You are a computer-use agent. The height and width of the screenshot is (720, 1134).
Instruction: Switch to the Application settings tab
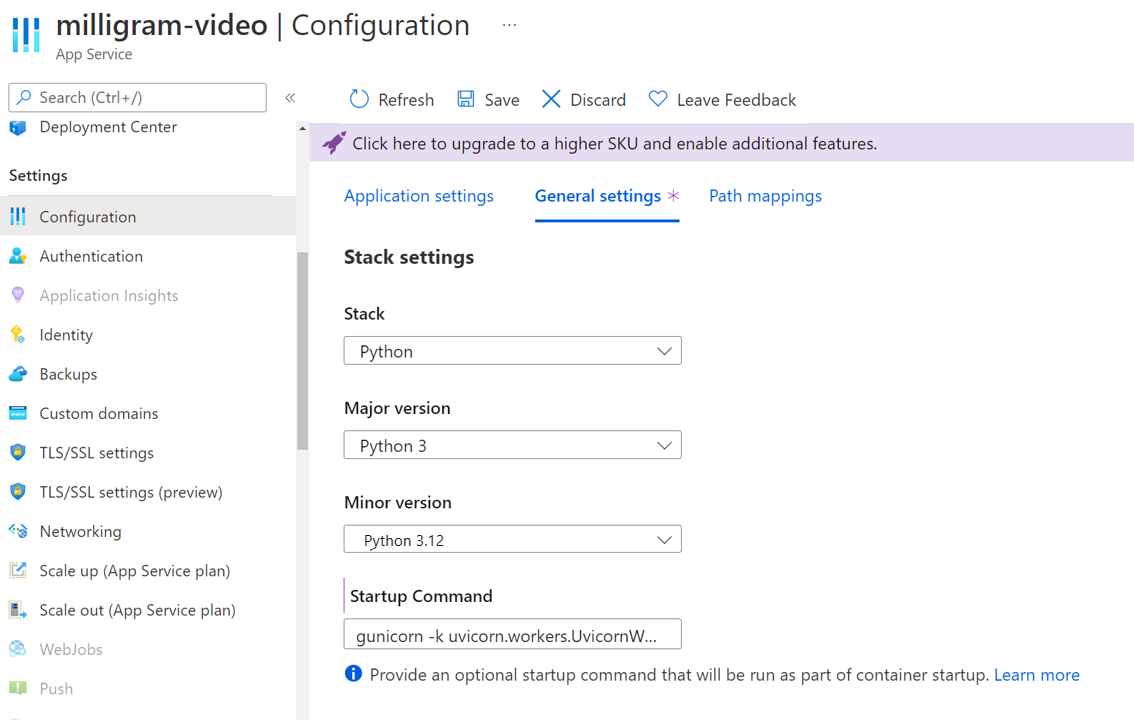coord(418,196)
